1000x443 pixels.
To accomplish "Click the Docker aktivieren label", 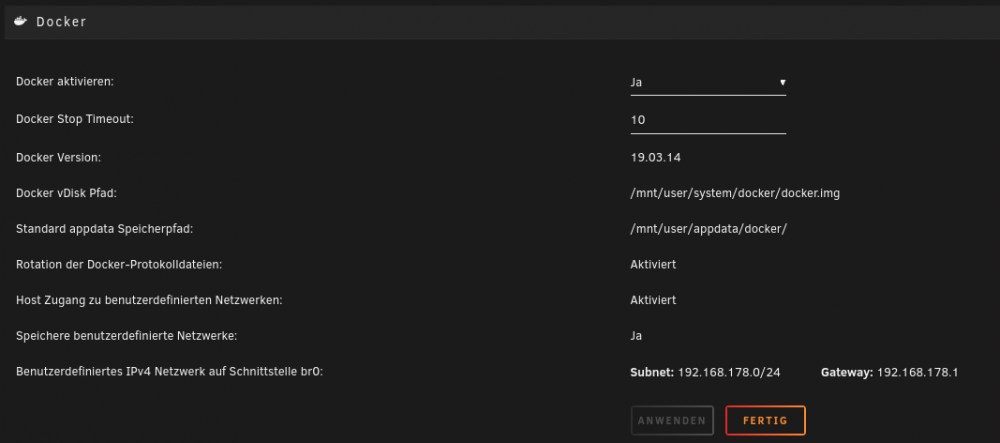I will coord(64,82).
